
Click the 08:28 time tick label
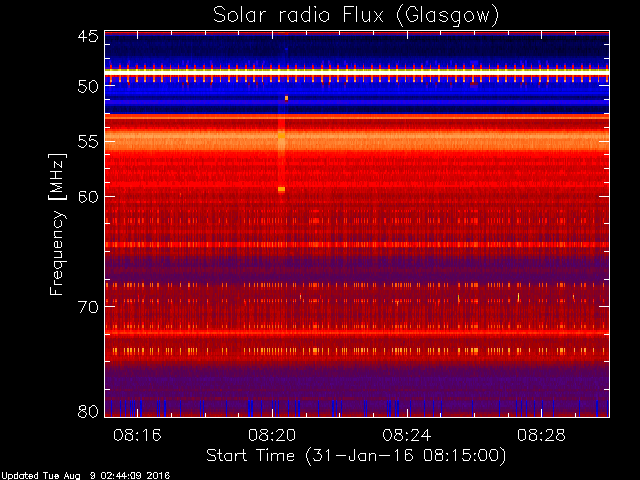click(541, 436)
